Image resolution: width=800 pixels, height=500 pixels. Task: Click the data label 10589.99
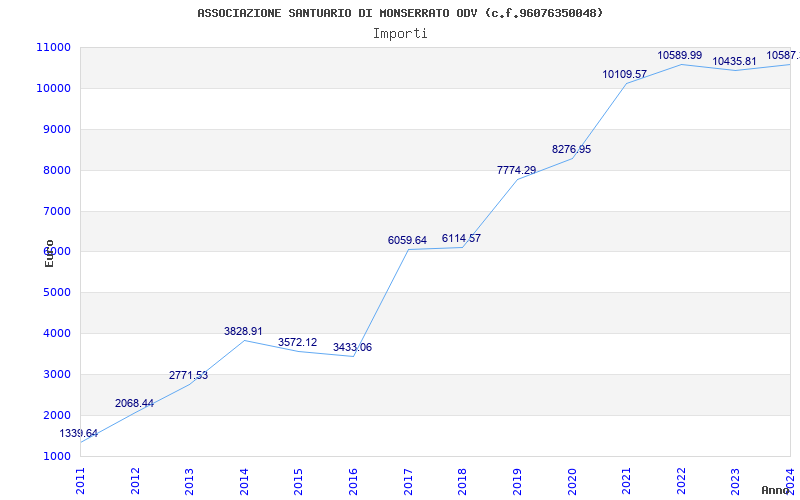[x=680, y=55]
